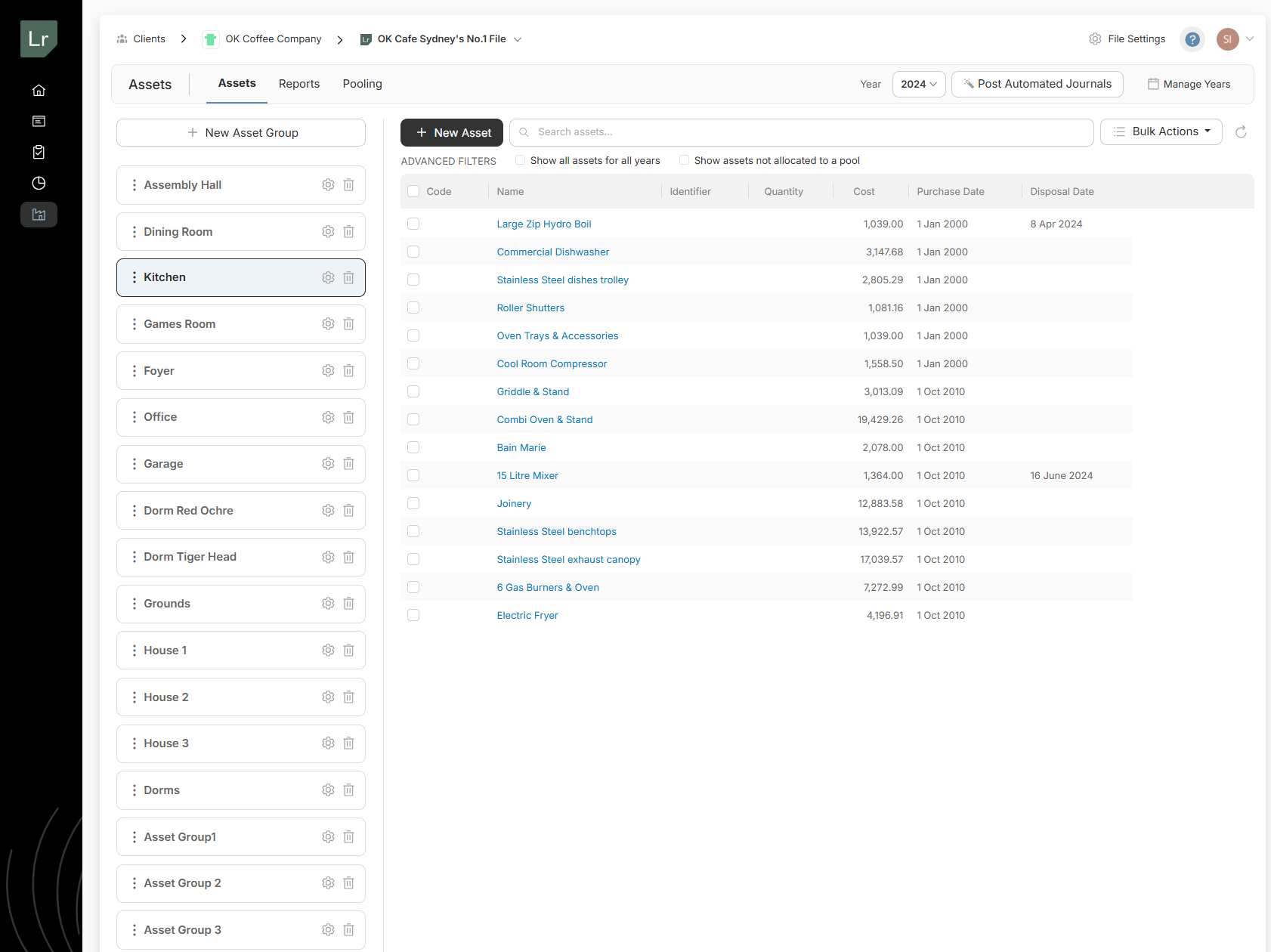
Task: Switch to the Assets tab
Action: [x=237, y=84]
